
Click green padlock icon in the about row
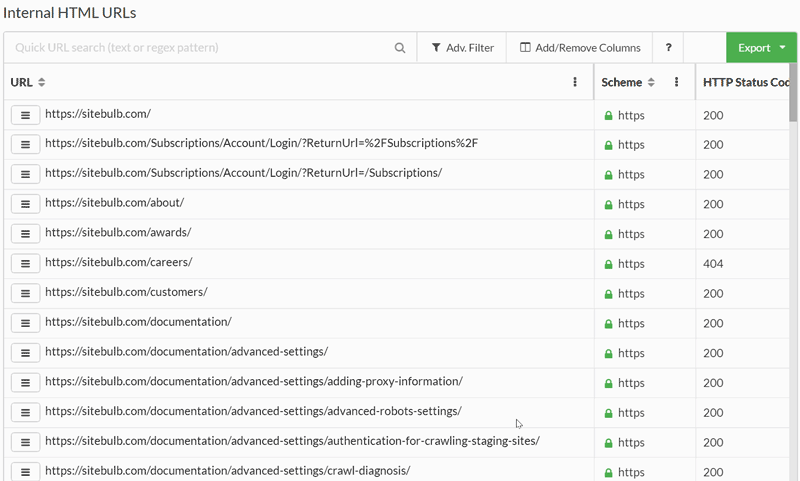[x=608, y=205]
